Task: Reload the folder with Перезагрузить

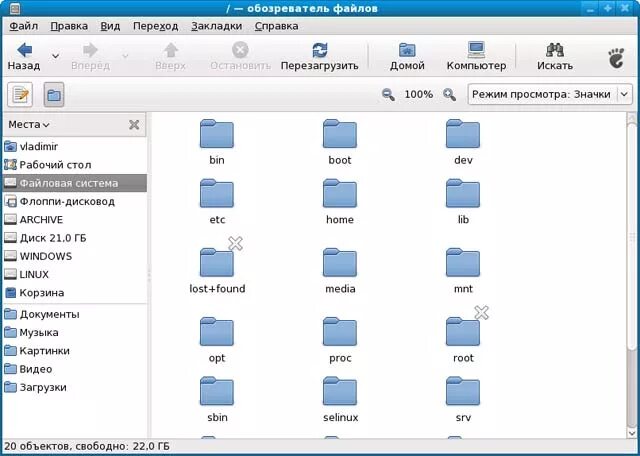Action: (x=320, y=57)
